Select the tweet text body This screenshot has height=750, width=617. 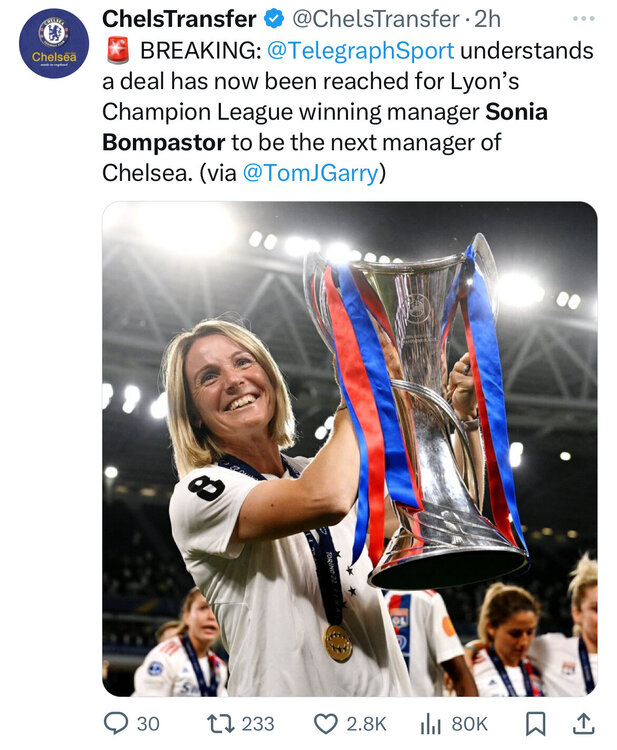tap(348, 111)
